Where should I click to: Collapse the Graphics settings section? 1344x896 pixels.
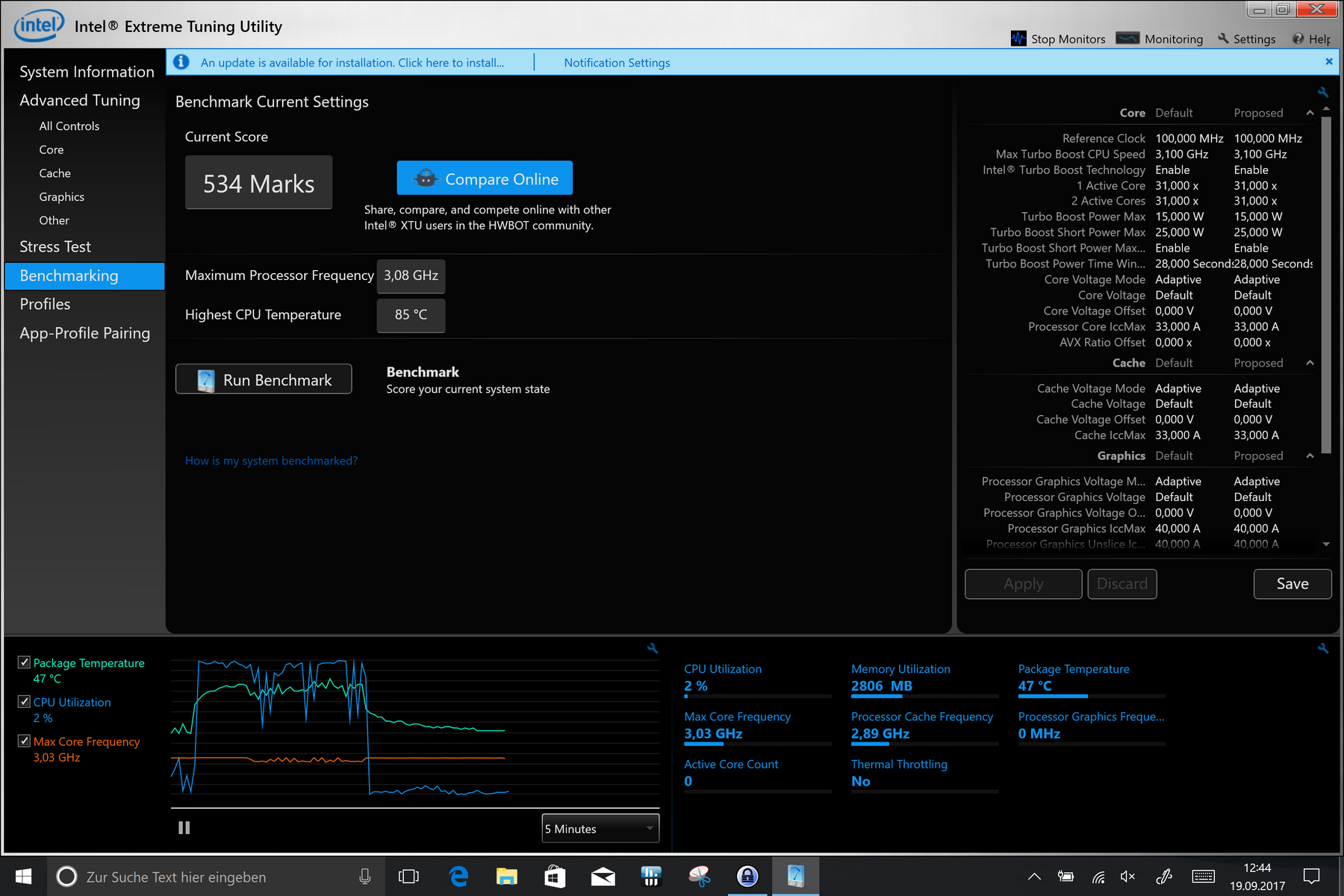pos(1310,455)
